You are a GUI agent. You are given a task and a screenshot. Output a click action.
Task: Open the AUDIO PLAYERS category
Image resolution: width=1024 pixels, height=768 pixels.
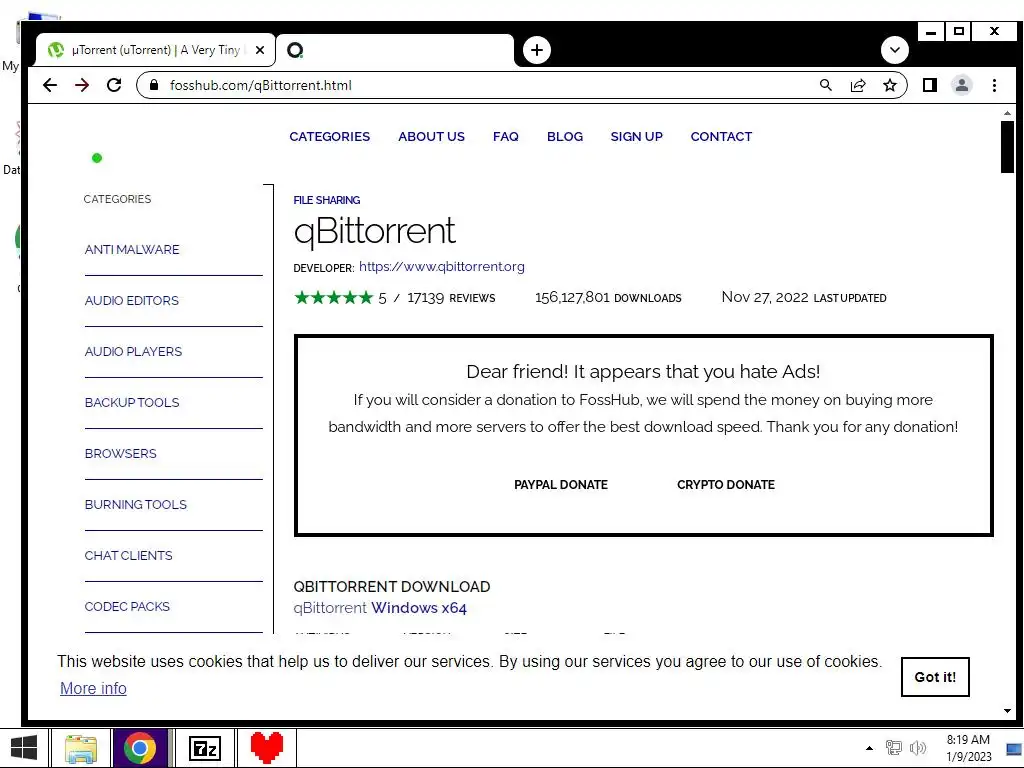coord(133,351)
